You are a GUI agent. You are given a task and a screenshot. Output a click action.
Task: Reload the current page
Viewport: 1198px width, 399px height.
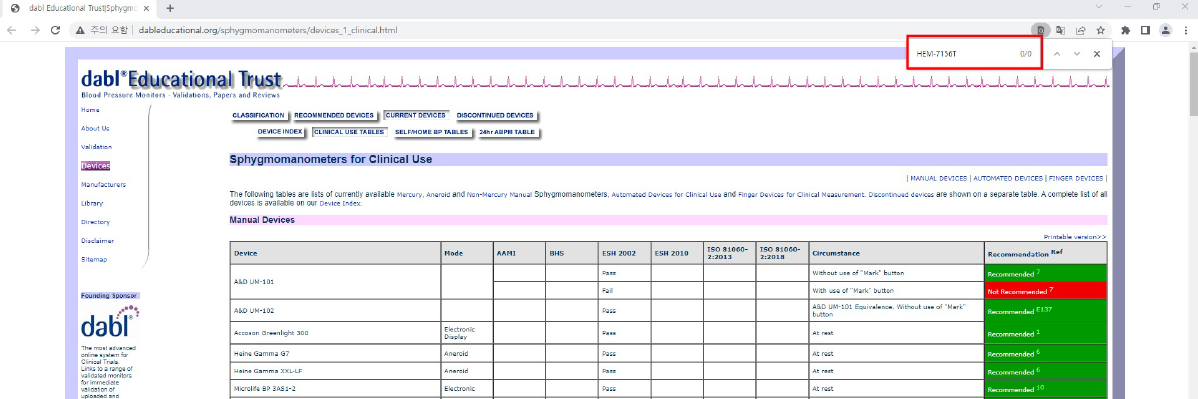click(x=55, y=31)
